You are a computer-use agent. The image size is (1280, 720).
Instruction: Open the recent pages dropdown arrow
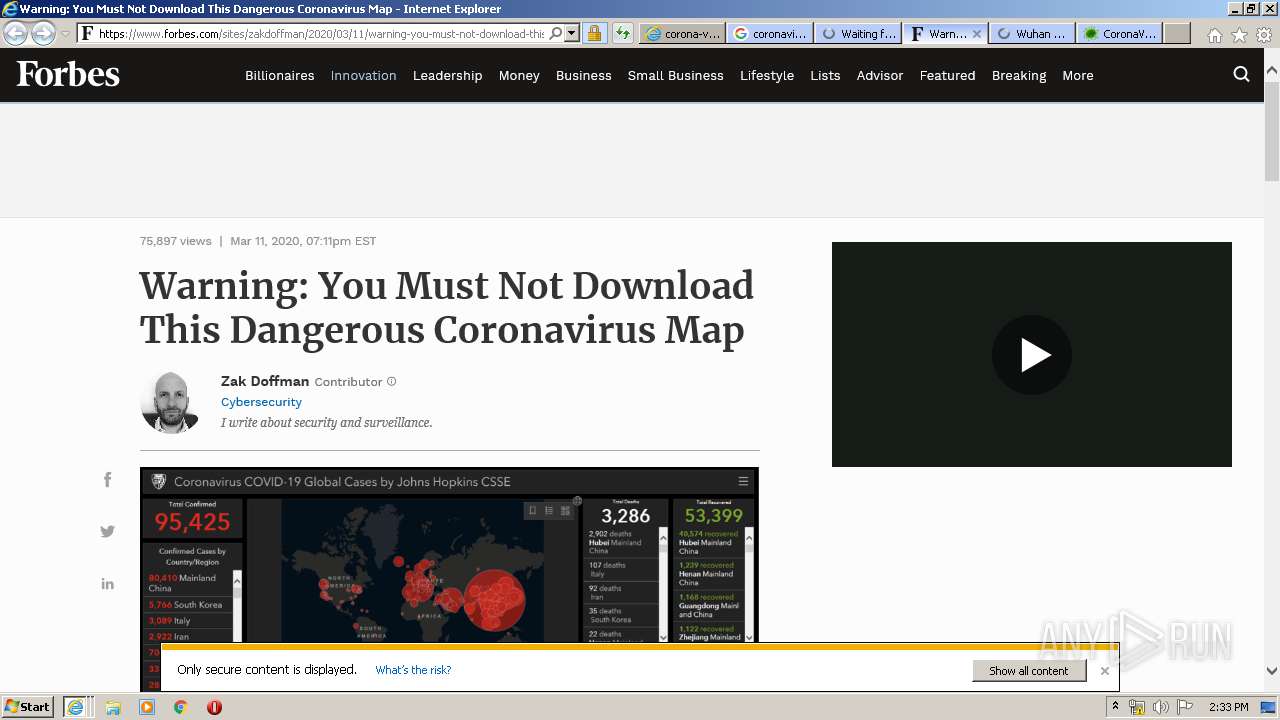(66, 33)
